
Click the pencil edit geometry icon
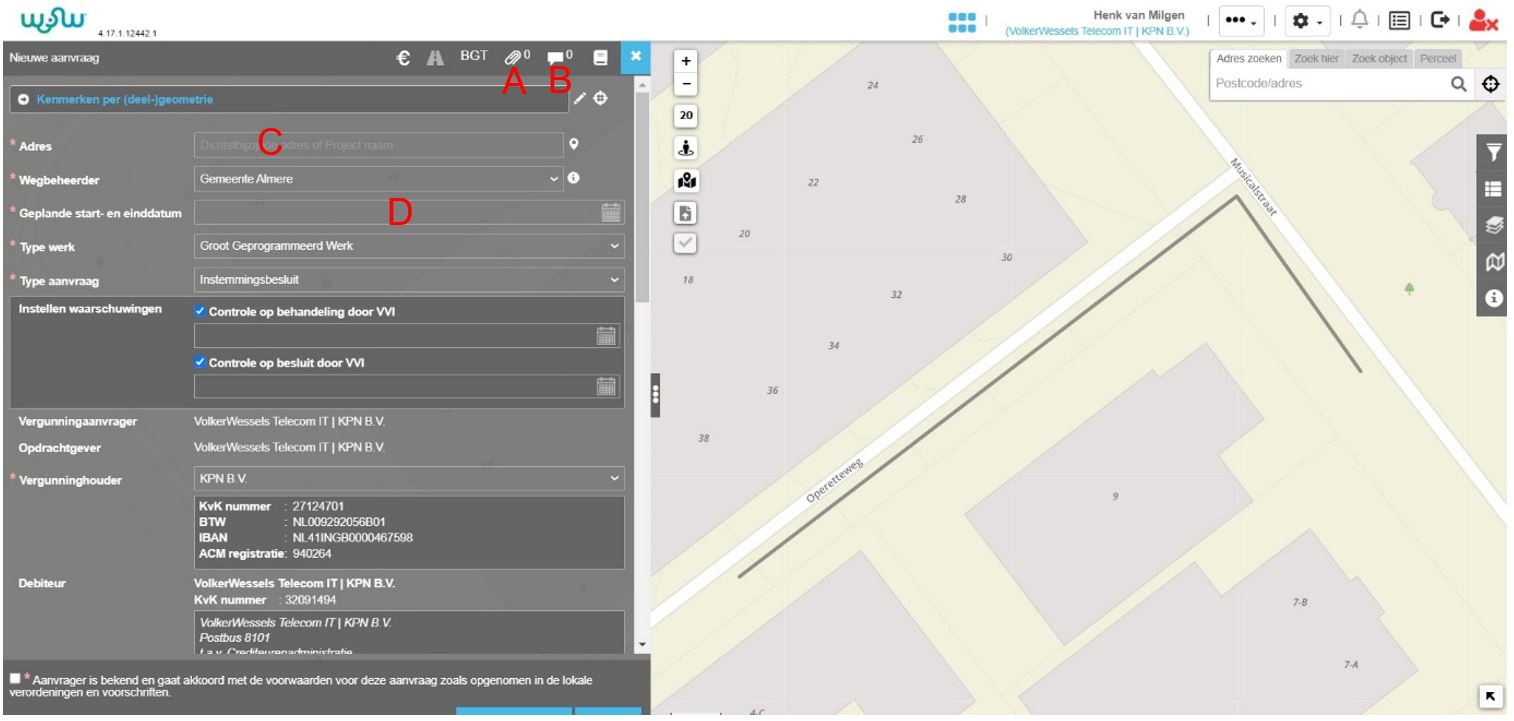tap(580, 99)
